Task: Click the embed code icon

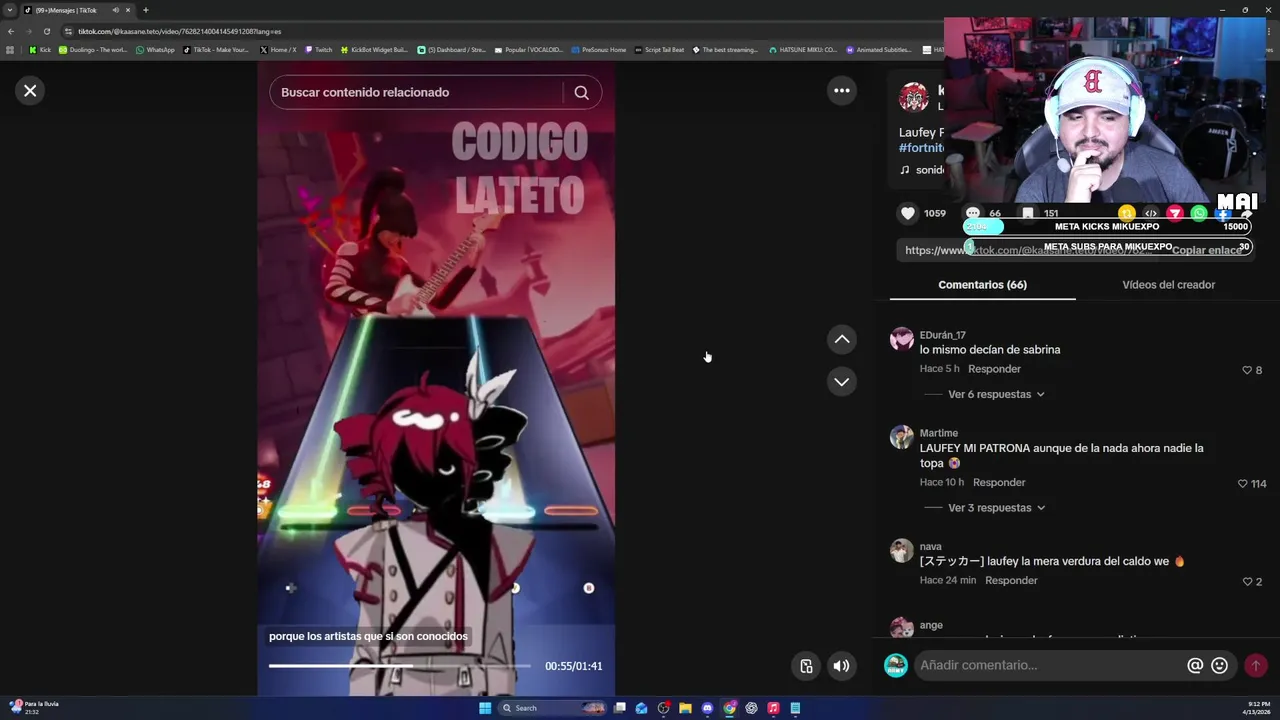Action: click(x=1151, y=213)
